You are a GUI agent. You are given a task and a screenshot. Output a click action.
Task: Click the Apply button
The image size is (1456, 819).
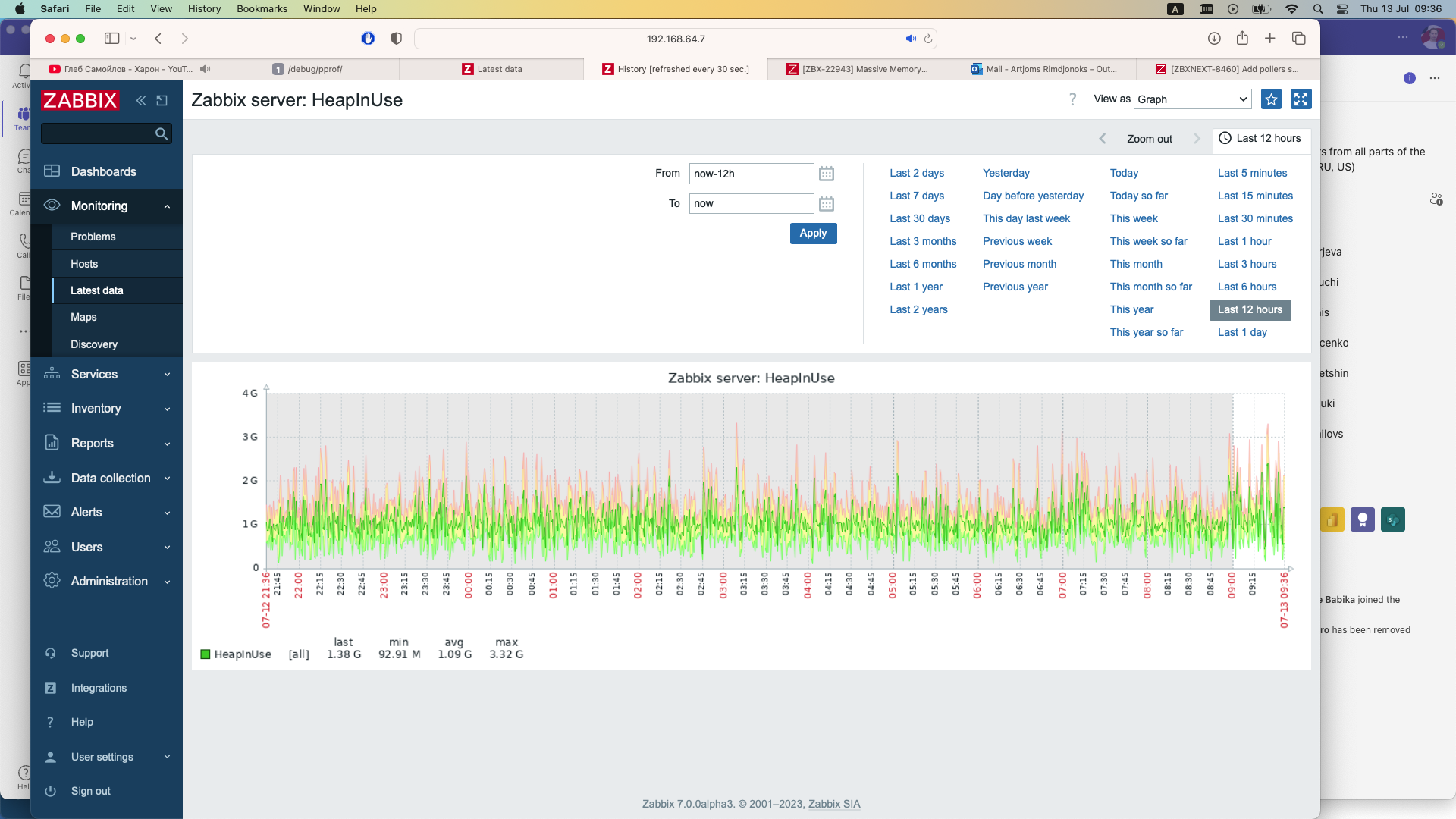pyautogui.click(x=813, y=234)
